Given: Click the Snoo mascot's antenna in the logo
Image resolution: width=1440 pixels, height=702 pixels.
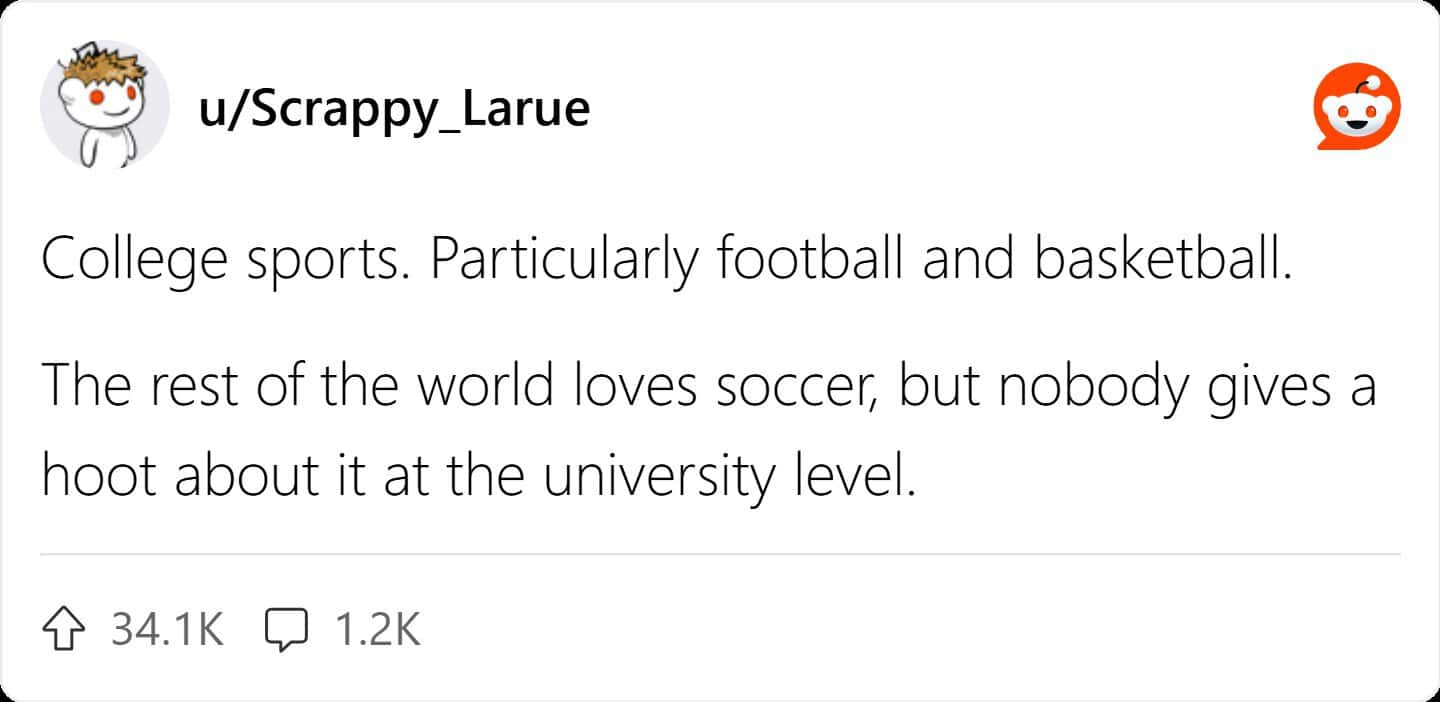Looking at the screenshot, I should coord(1373,81).
